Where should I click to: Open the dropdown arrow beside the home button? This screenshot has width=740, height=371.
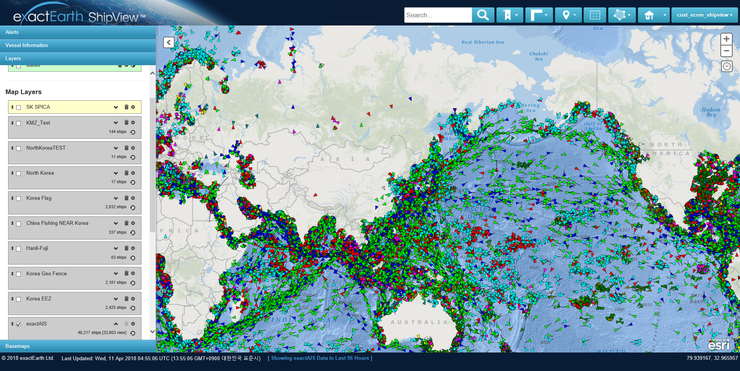664,15
